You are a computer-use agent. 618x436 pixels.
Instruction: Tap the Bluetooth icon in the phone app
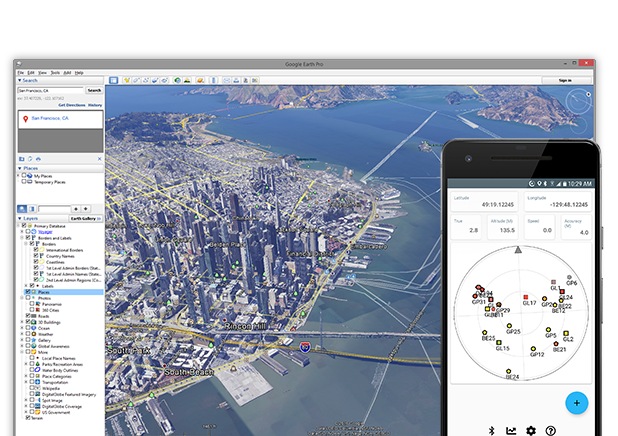(491, 430)
